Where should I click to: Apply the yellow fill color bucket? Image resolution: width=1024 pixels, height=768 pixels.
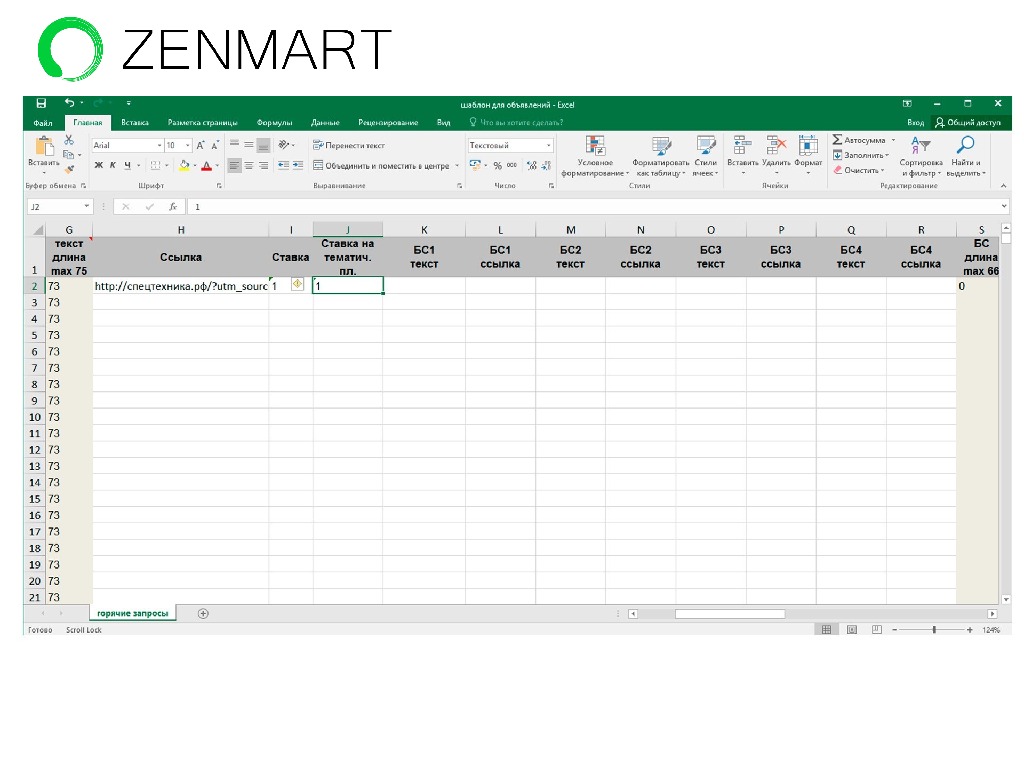click(184, 166)
